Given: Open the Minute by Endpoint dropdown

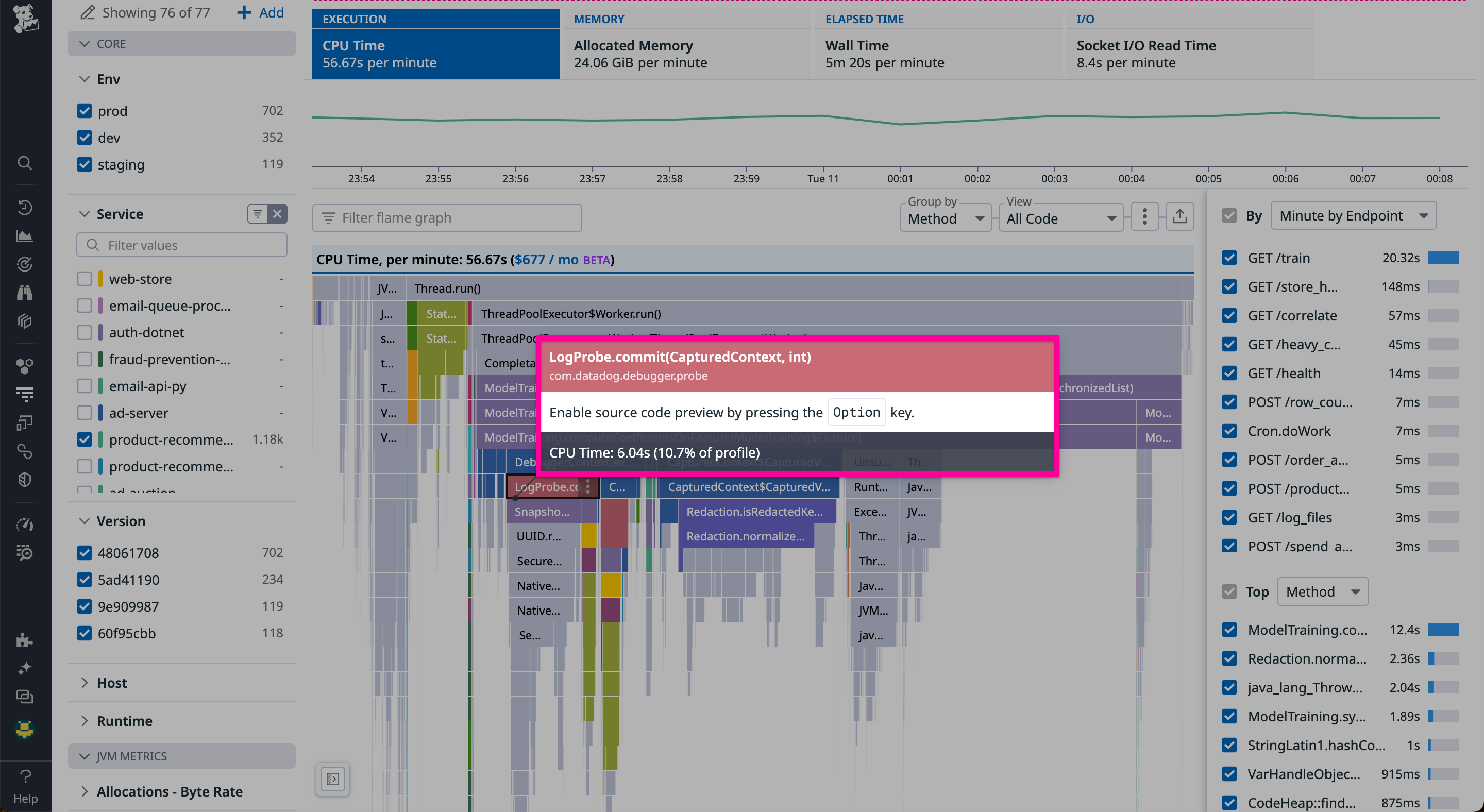Looking at the screenshot, I should point(1354,215).
